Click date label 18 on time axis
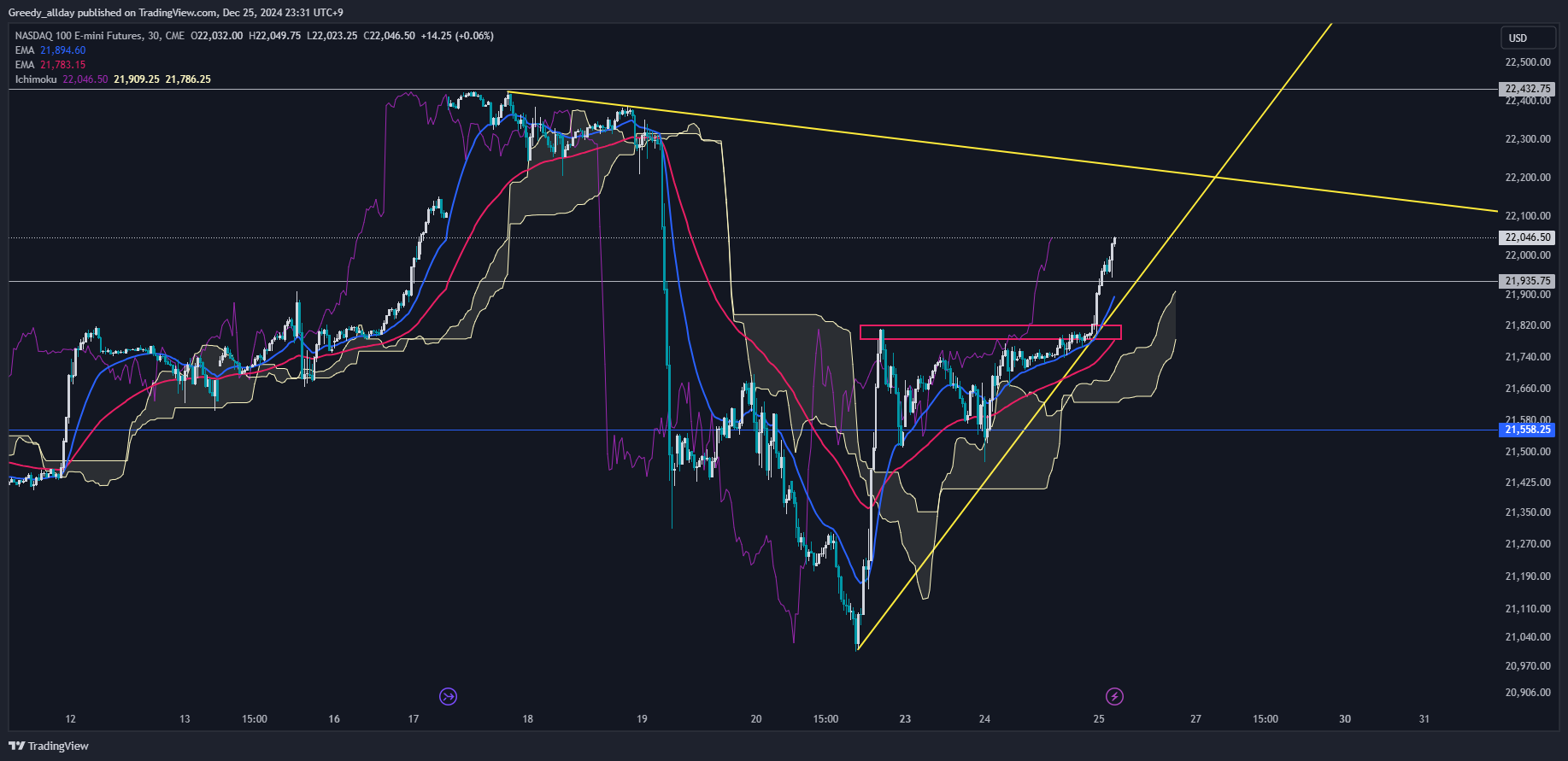The image size is (1568, 761). [x=528, y=719]
